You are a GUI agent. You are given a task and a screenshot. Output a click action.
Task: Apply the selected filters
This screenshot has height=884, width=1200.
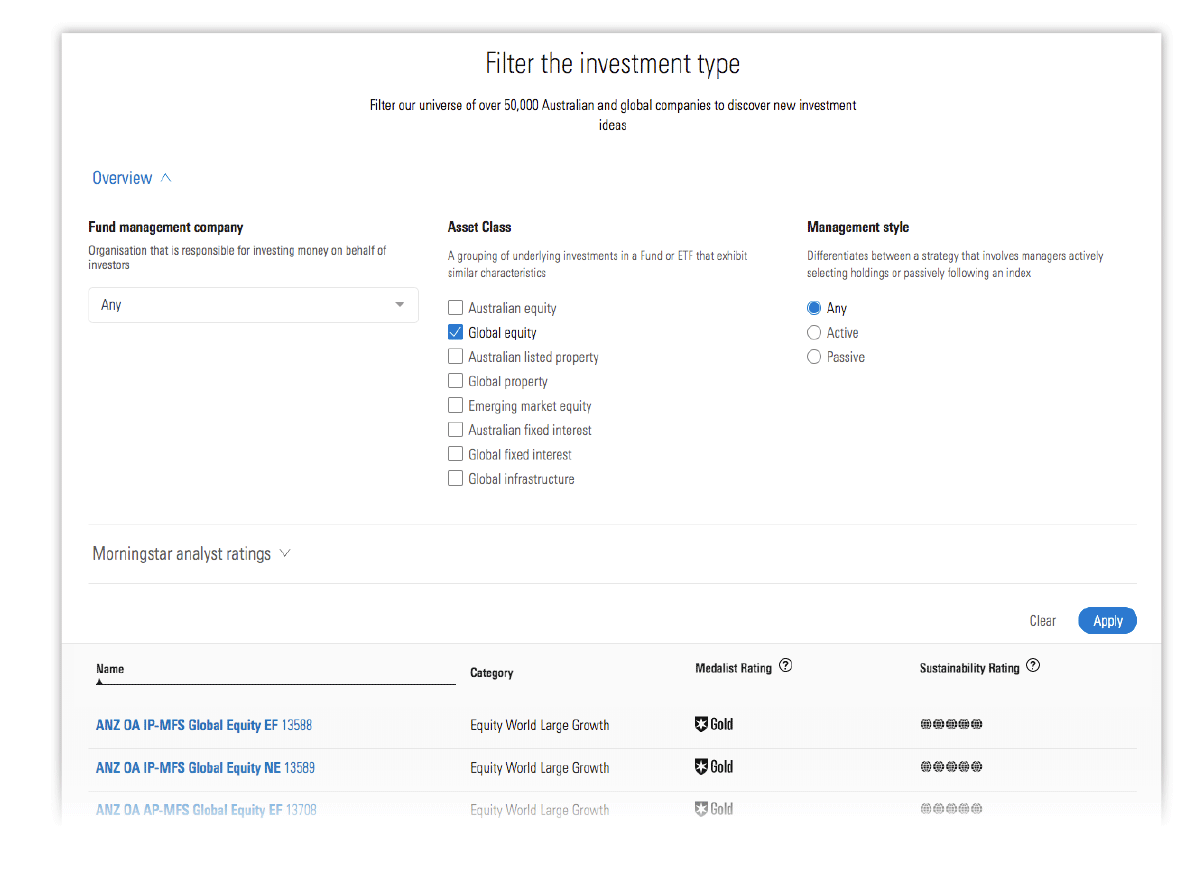pos(1107,621)
